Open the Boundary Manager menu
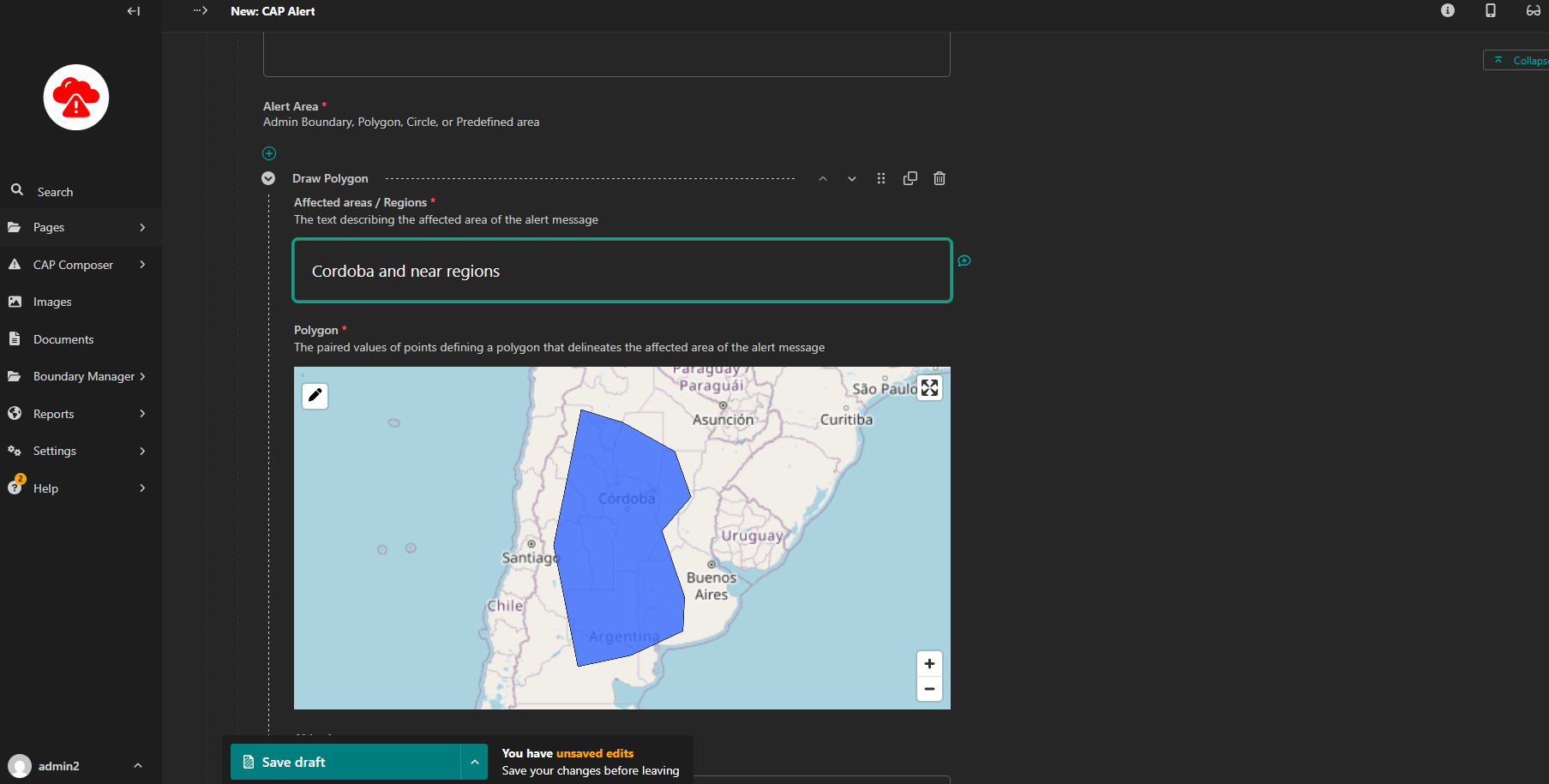Image resolution: width=1549 pixels, height=784 pixels. [81, 376]
